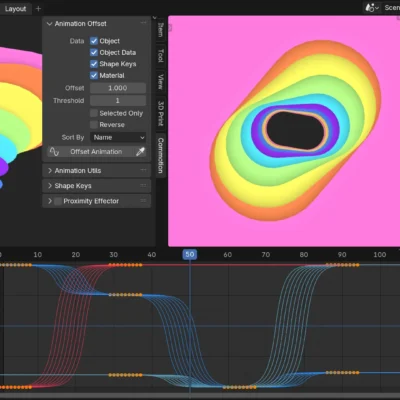Click frame 60 on the timeline ruler

coord(228,255)
